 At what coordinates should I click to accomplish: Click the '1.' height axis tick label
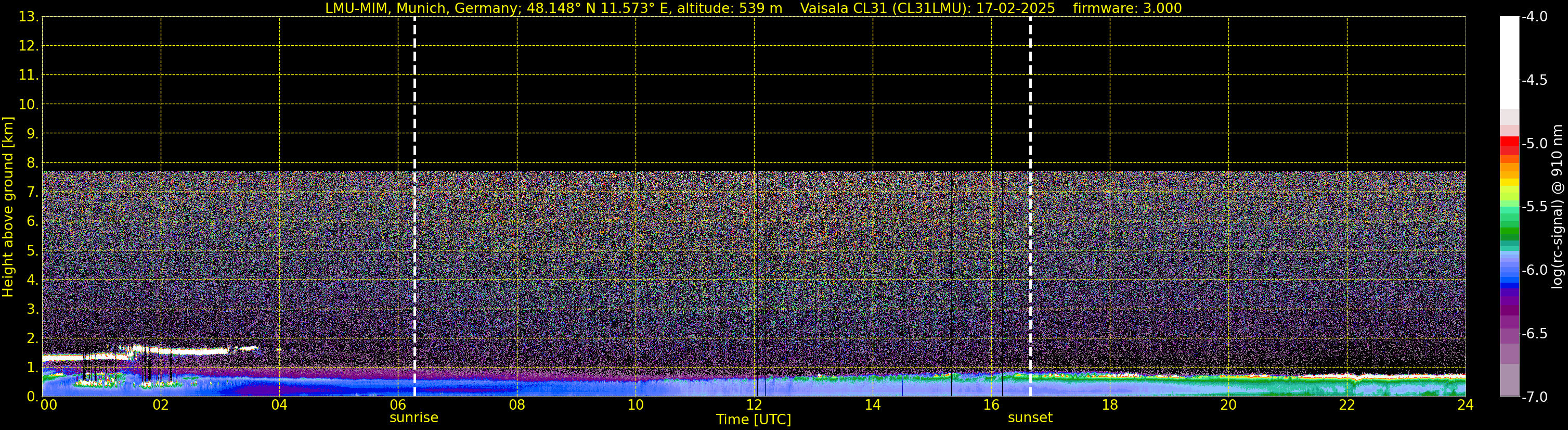(32, 367)
